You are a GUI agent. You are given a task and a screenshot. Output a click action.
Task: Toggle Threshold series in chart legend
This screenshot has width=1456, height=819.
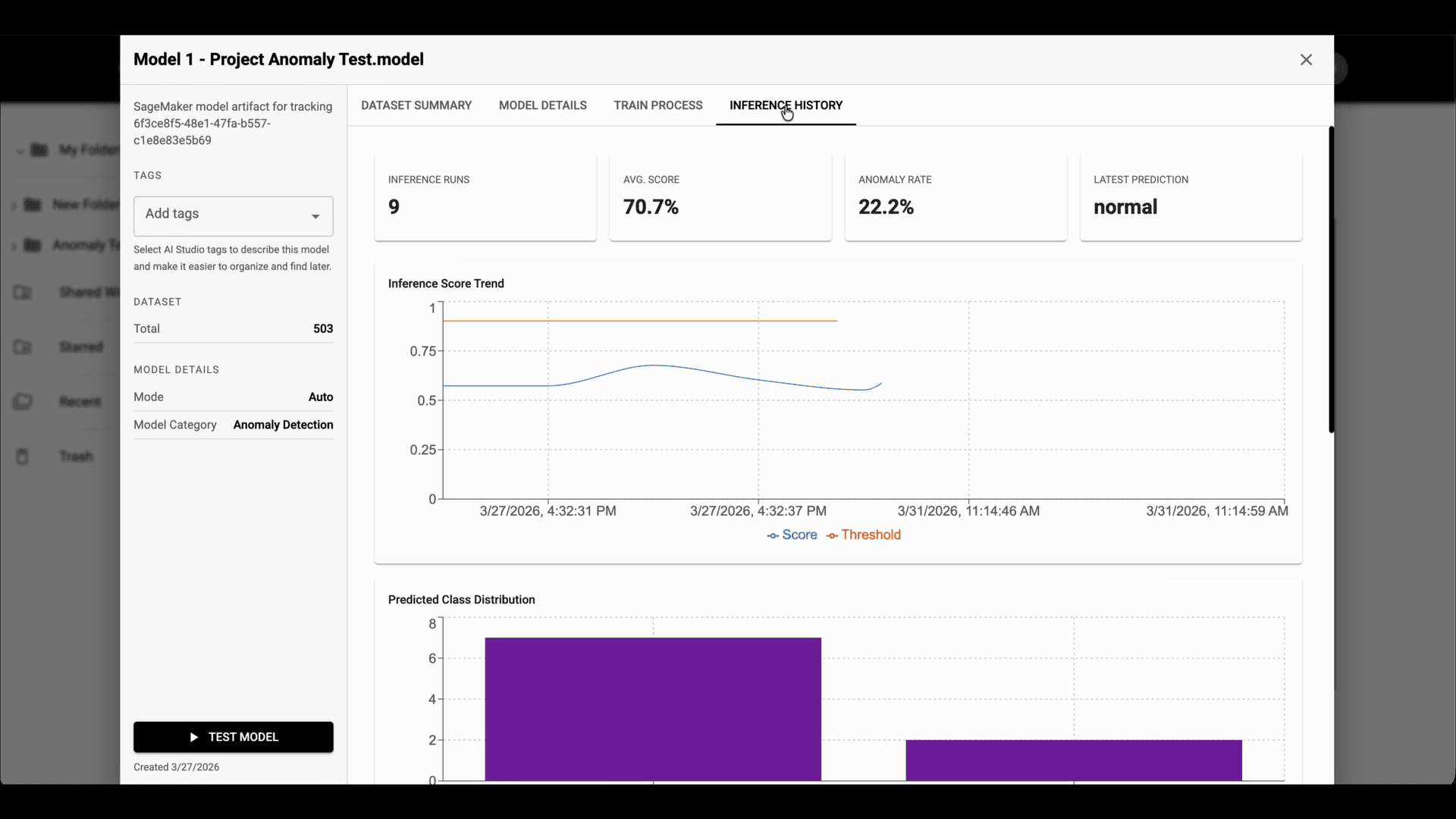pyautogui.click(x=871, y=535)
